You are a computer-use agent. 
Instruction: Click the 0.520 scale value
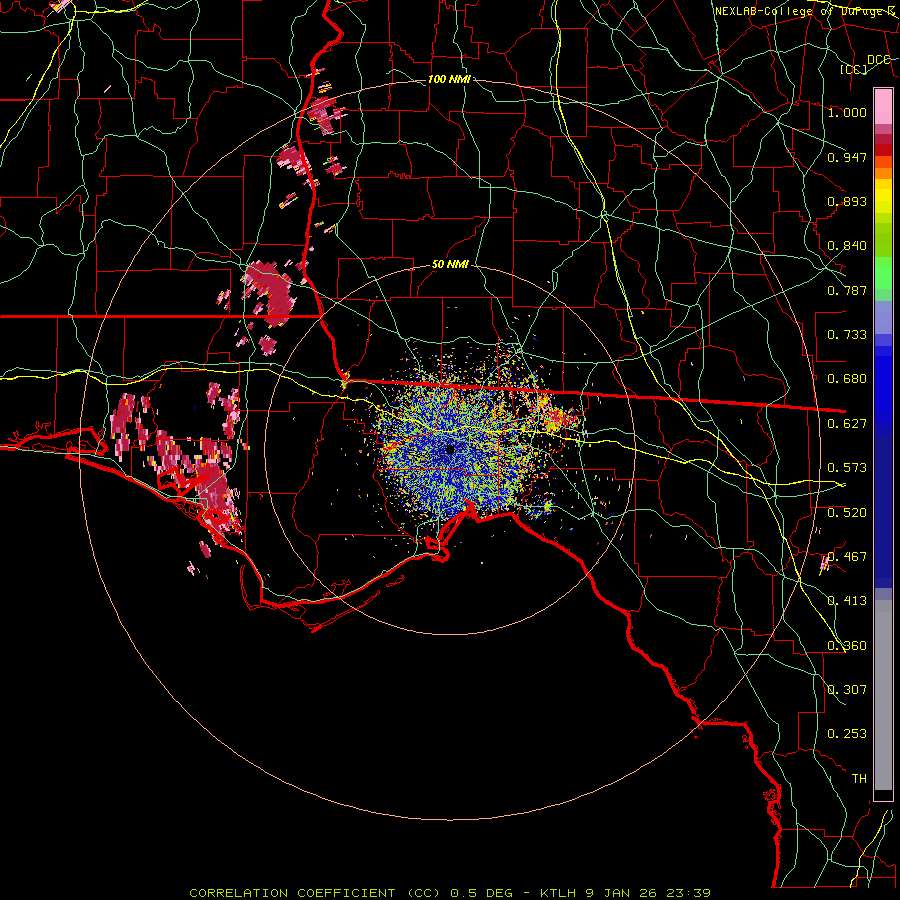tap(847, 513)
